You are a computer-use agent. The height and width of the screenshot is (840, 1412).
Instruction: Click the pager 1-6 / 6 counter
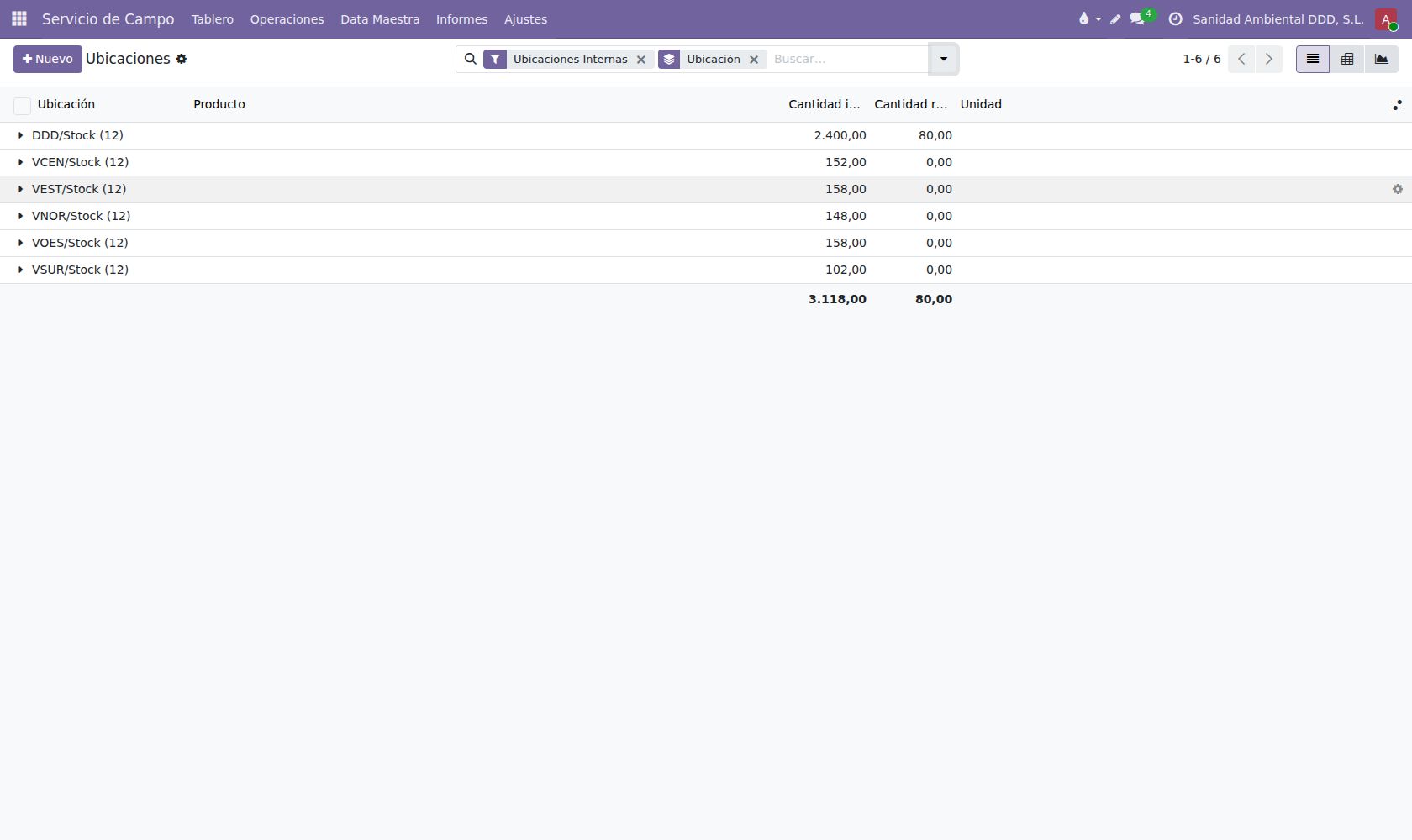tap(1202, 59)
